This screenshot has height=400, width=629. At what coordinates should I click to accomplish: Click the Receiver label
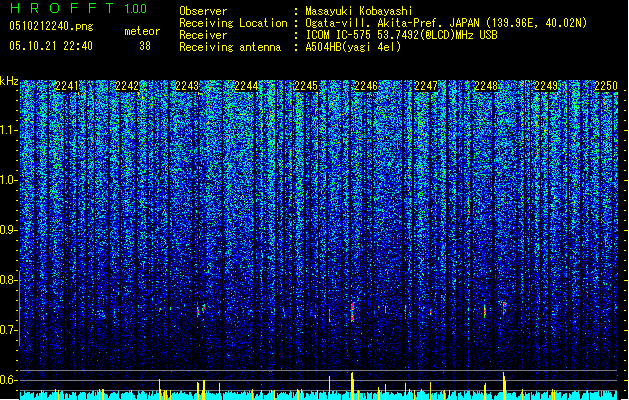click(x=203, y=35)
